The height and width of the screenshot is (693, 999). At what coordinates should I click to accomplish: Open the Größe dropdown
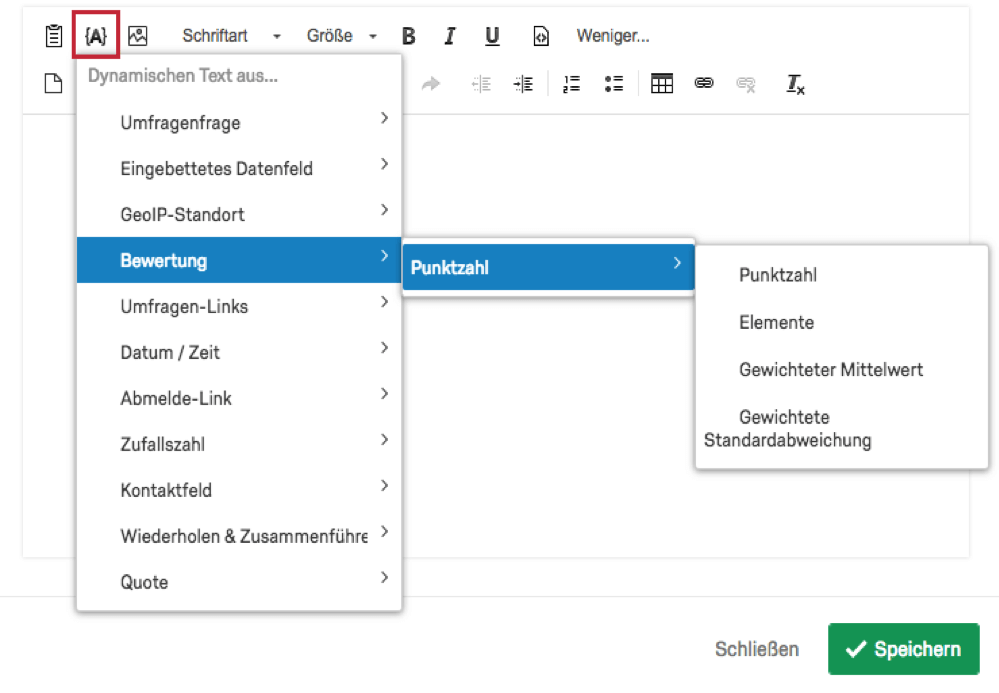pos(341,36)
